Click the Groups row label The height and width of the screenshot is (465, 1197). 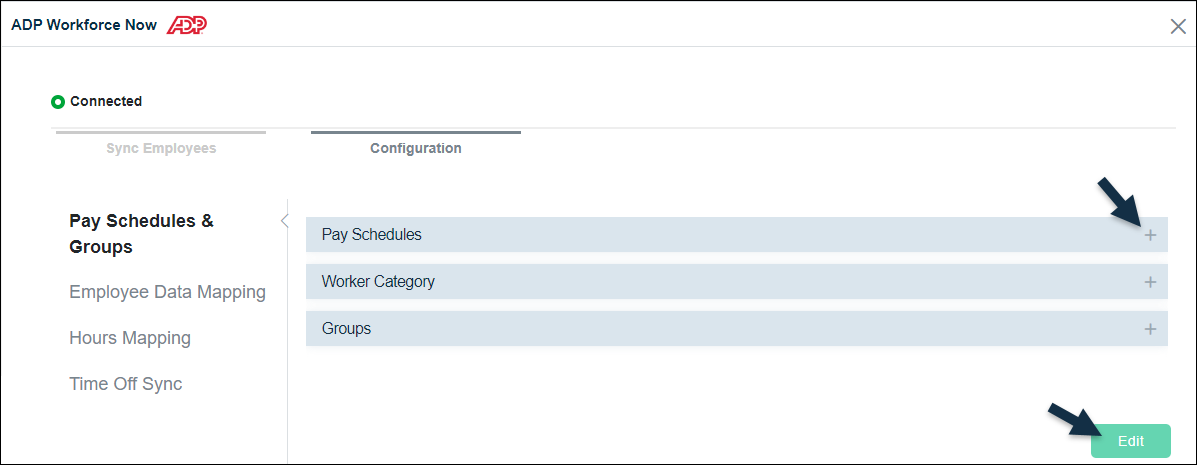(347, 328)
